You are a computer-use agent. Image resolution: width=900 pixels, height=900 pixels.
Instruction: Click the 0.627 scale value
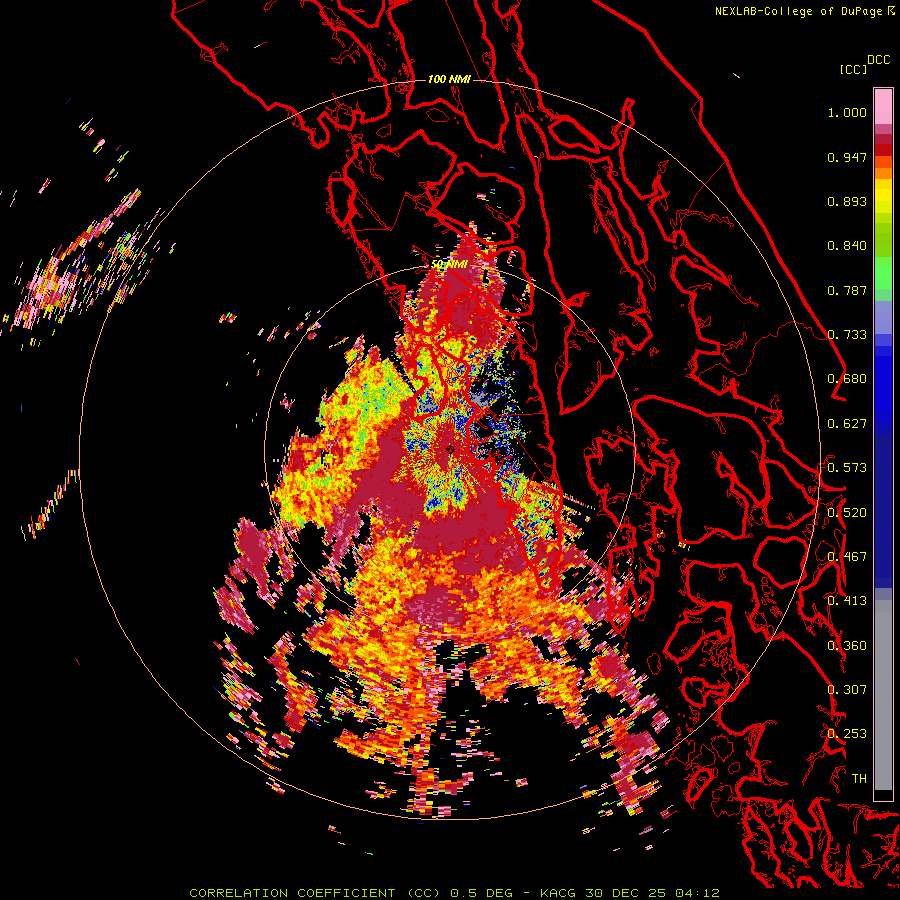coord(847,424)
